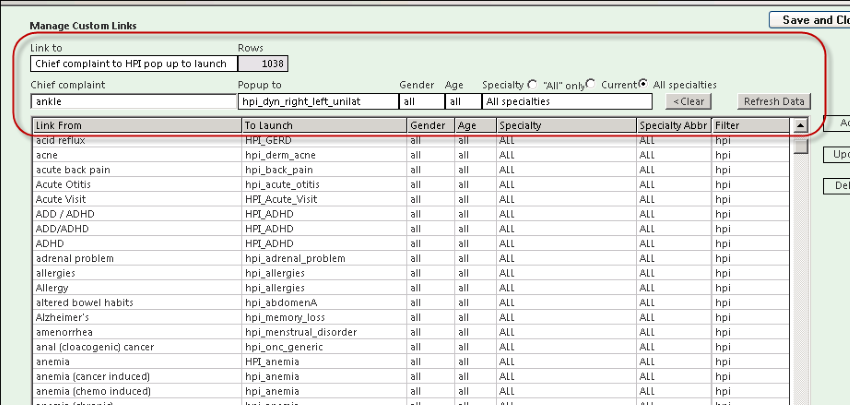
Task: Click the HPI_GERD cell
Action: [325, 140]
